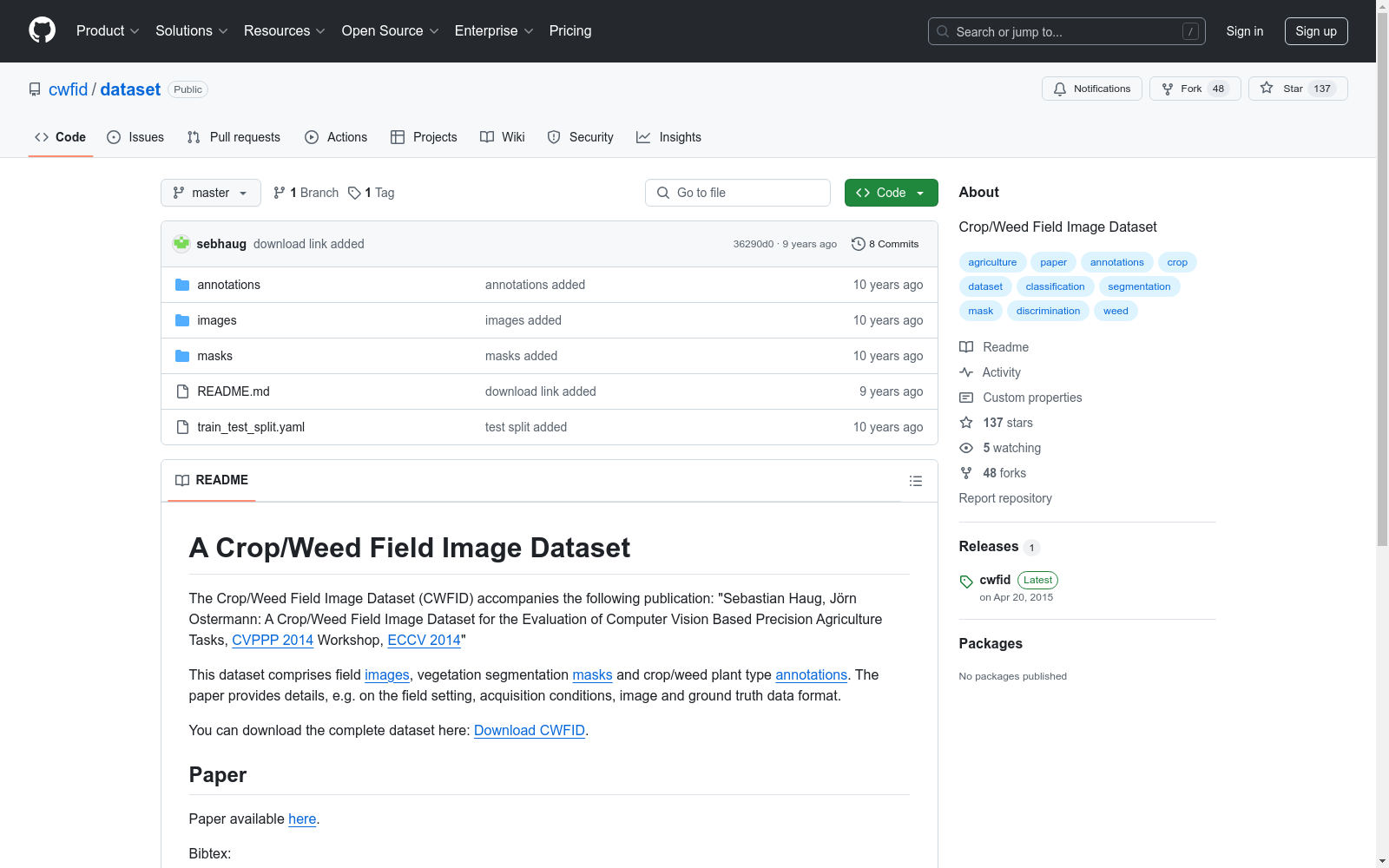The image size is (1389, 868).
Task: Click the images folder icon
Action: [182, 320]
